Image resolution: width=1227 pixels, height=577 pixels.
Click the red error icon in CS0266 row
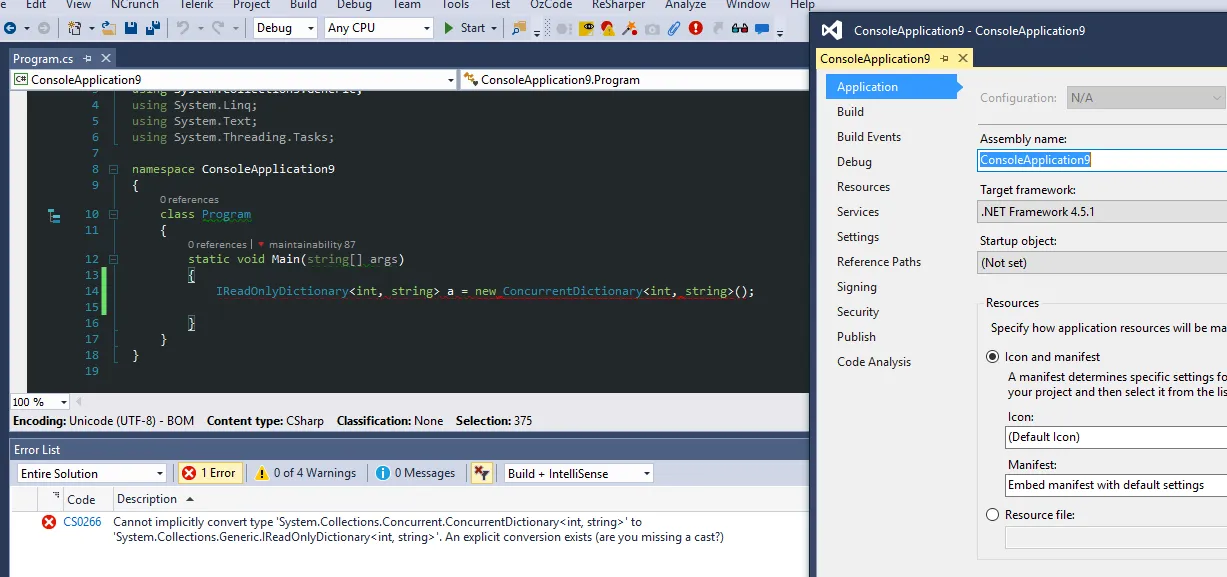49,522
